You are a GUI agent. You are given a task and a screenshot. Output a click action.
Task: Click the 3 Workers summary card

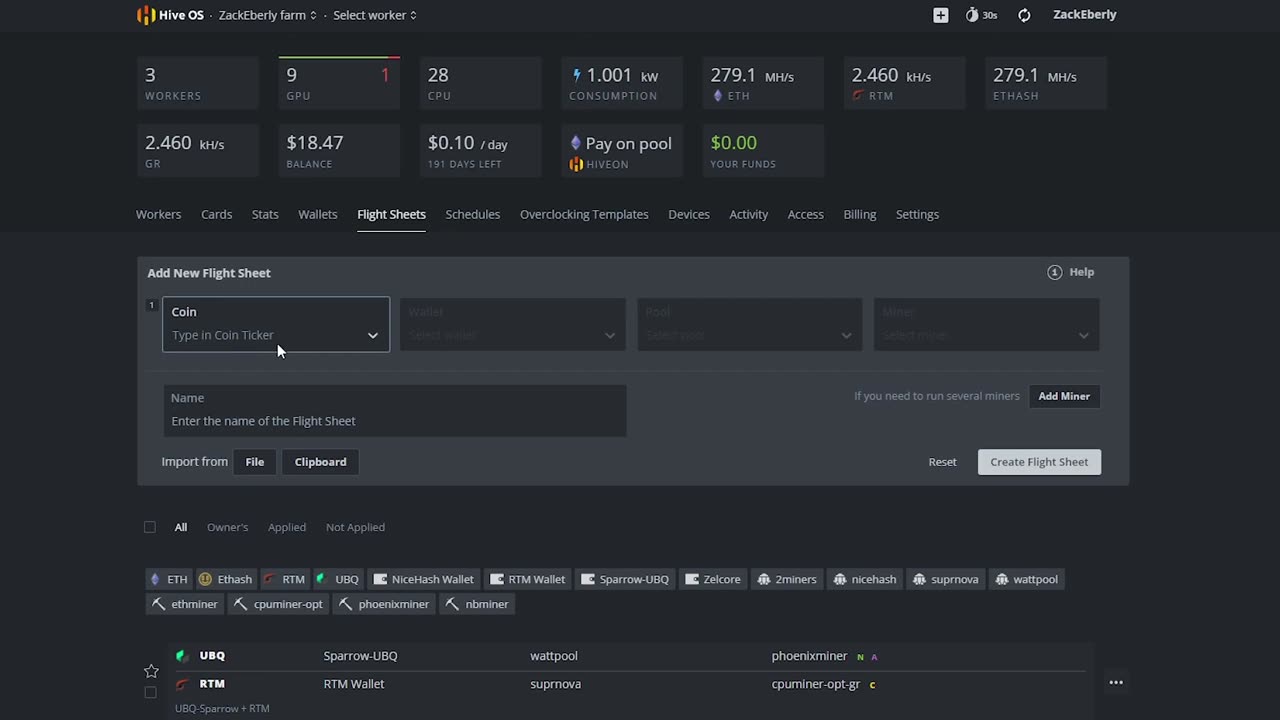[198, 83]
